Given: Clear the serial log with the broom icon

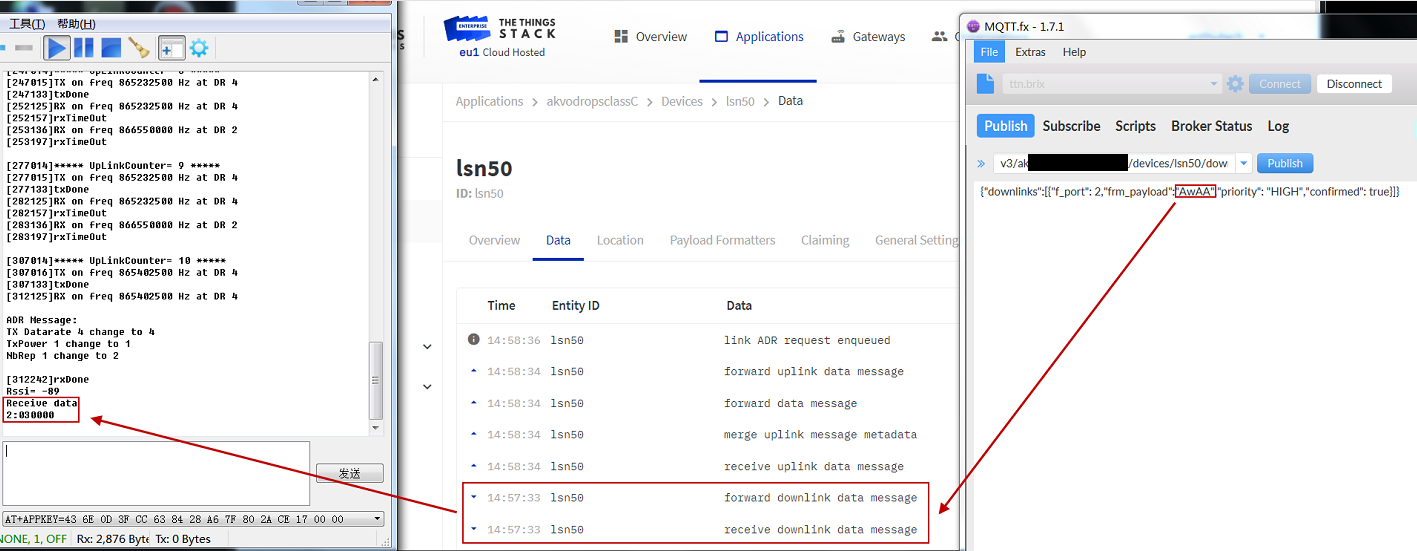Looking at the screenshot, I should tap(139, 47).
